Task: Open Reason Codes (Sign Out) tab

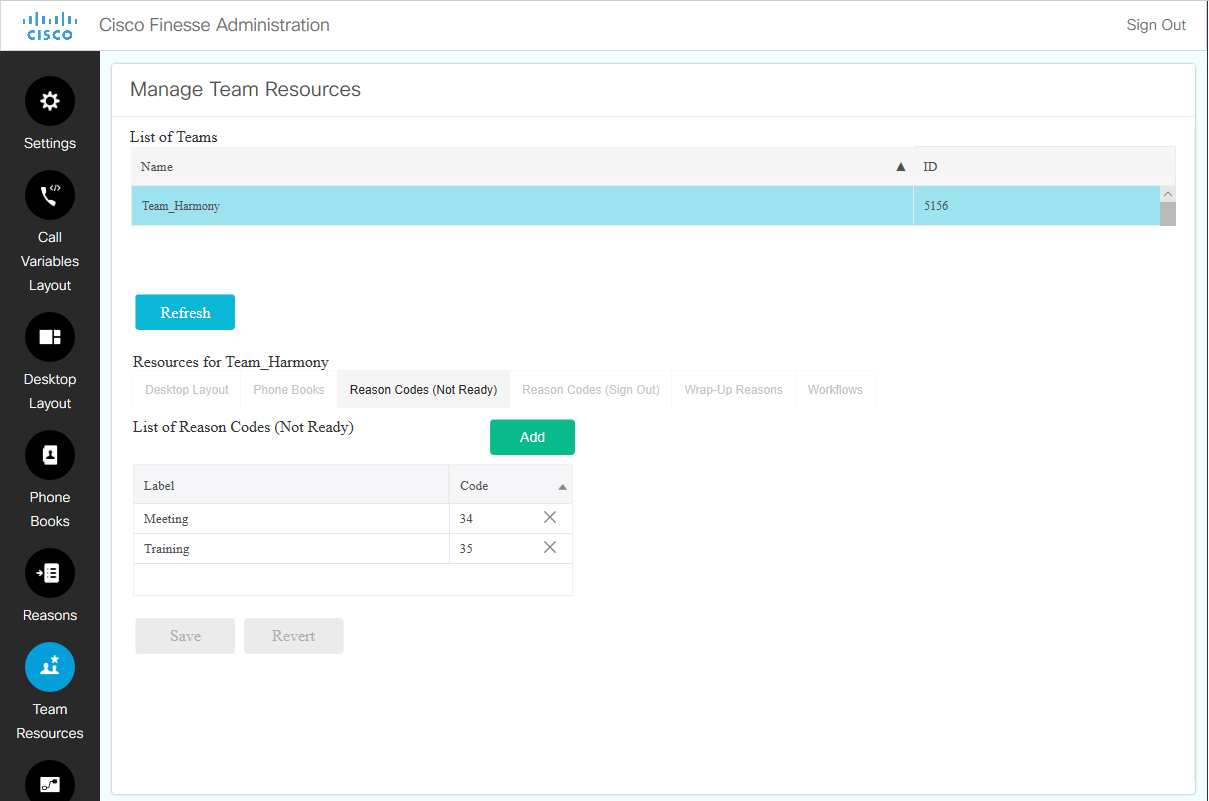Action: 591,390
